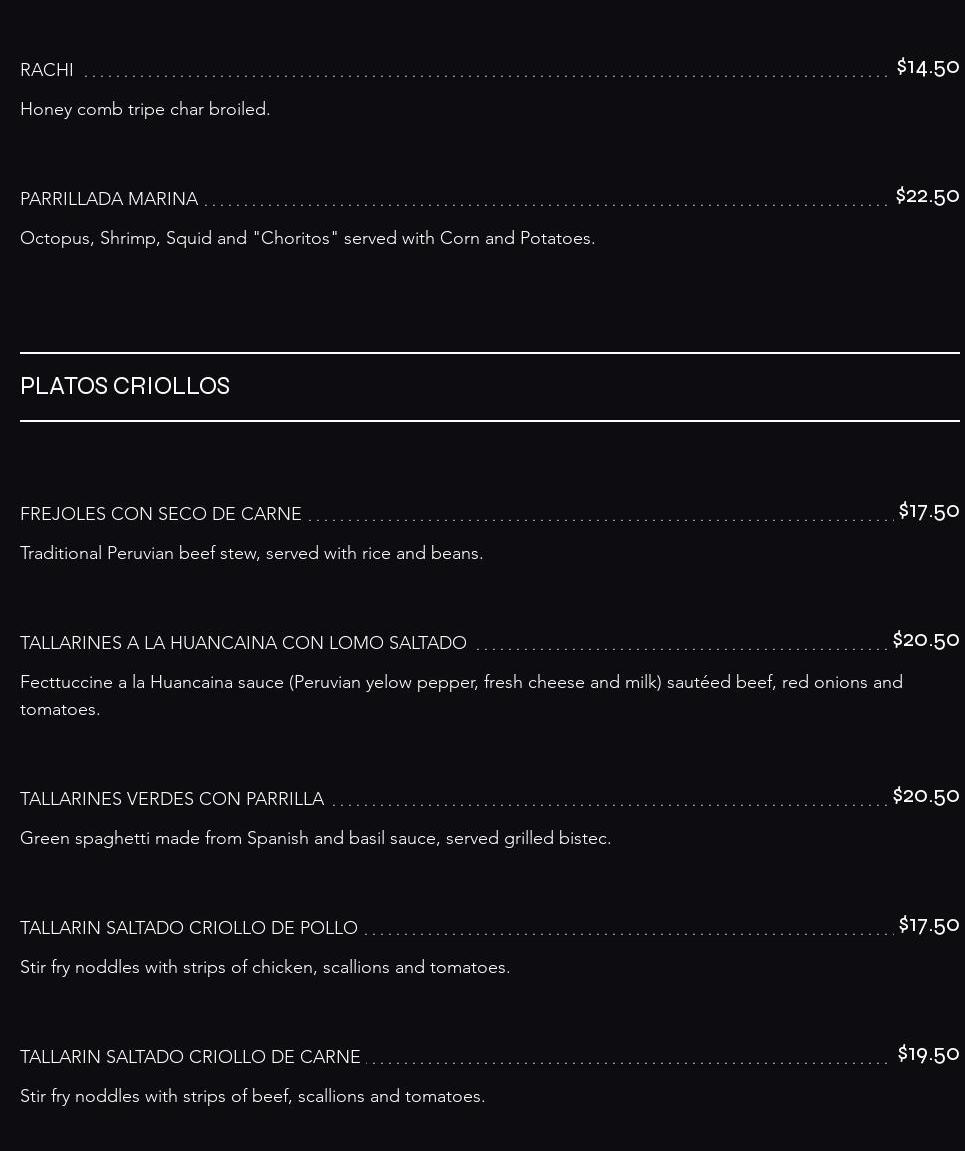Viewport: 965px width, 1151px height.
Task: Click the honey comb tripe description
Action: 145,109
